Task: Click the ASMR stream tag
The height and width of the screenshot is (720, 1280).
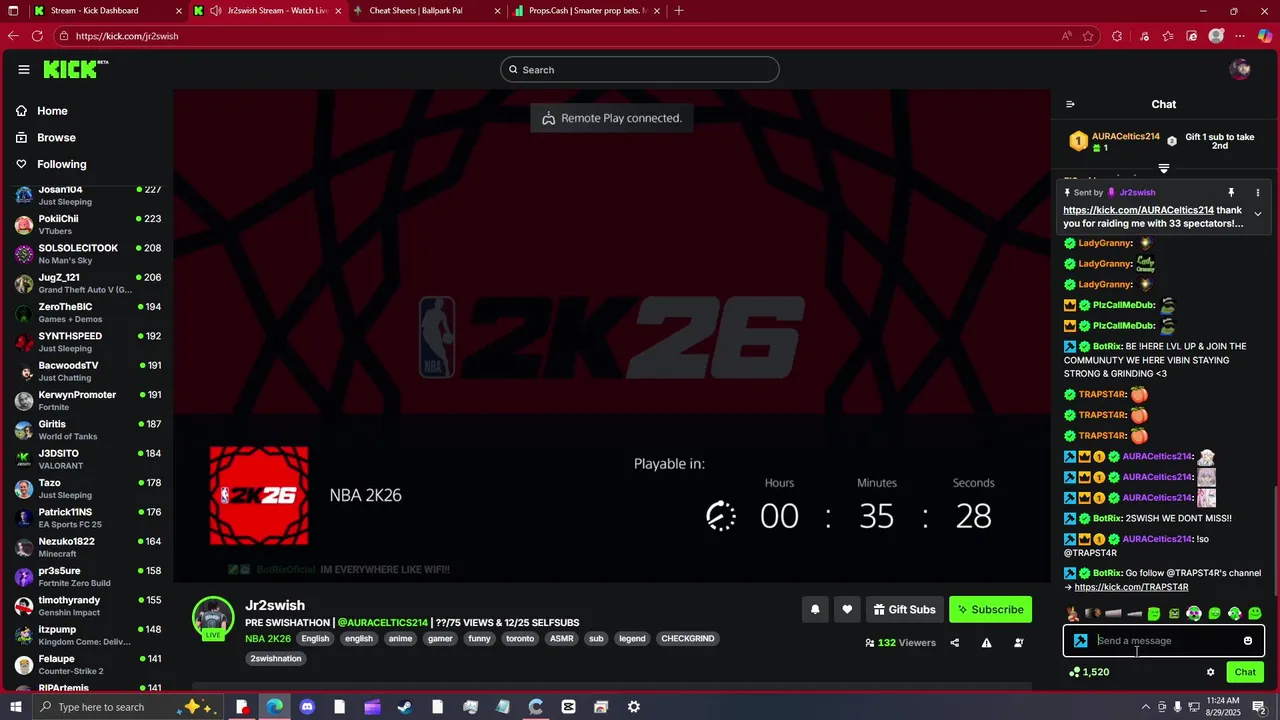Action: pos(562,638)
